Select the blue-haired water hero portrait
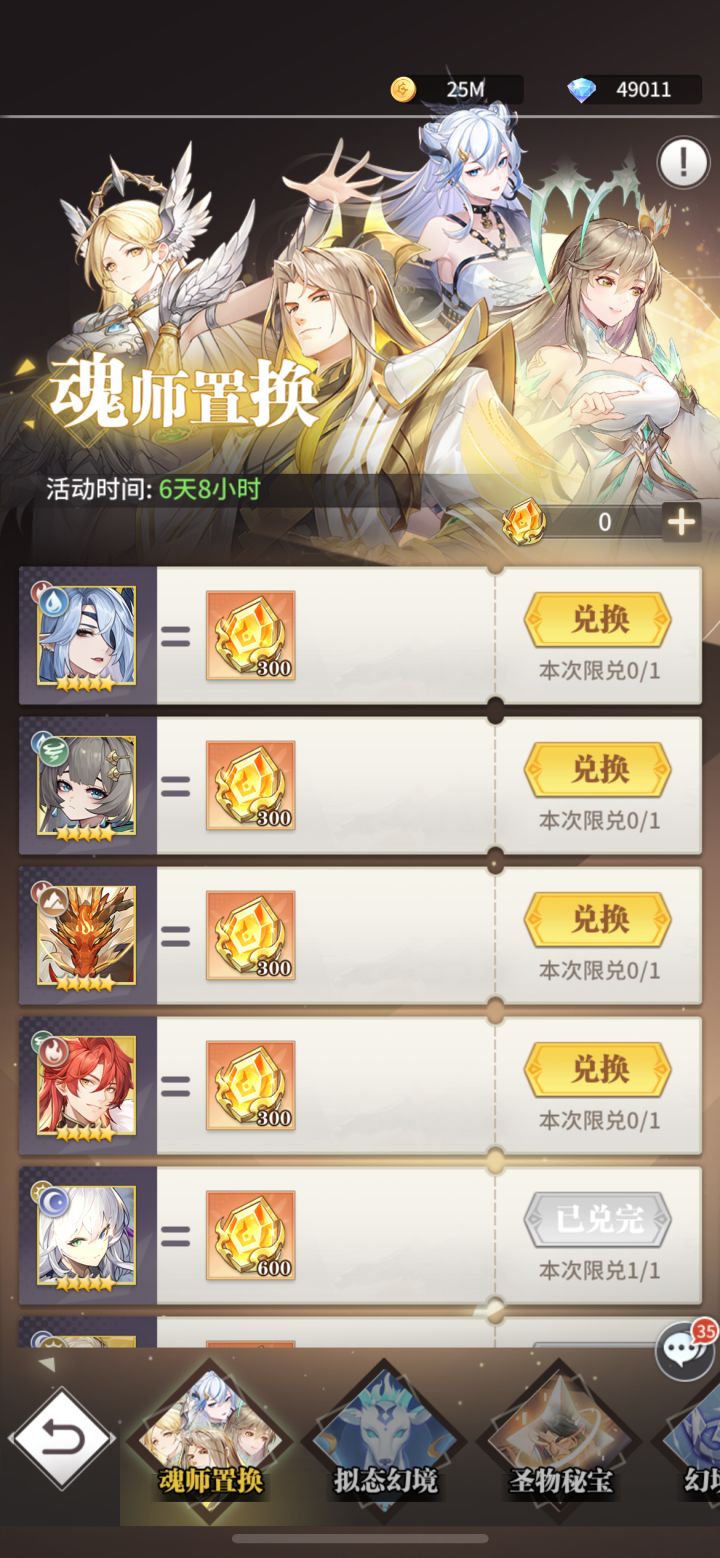This screenshot has width=720, height=1558. pyautogui.click(x=87, y=636)
